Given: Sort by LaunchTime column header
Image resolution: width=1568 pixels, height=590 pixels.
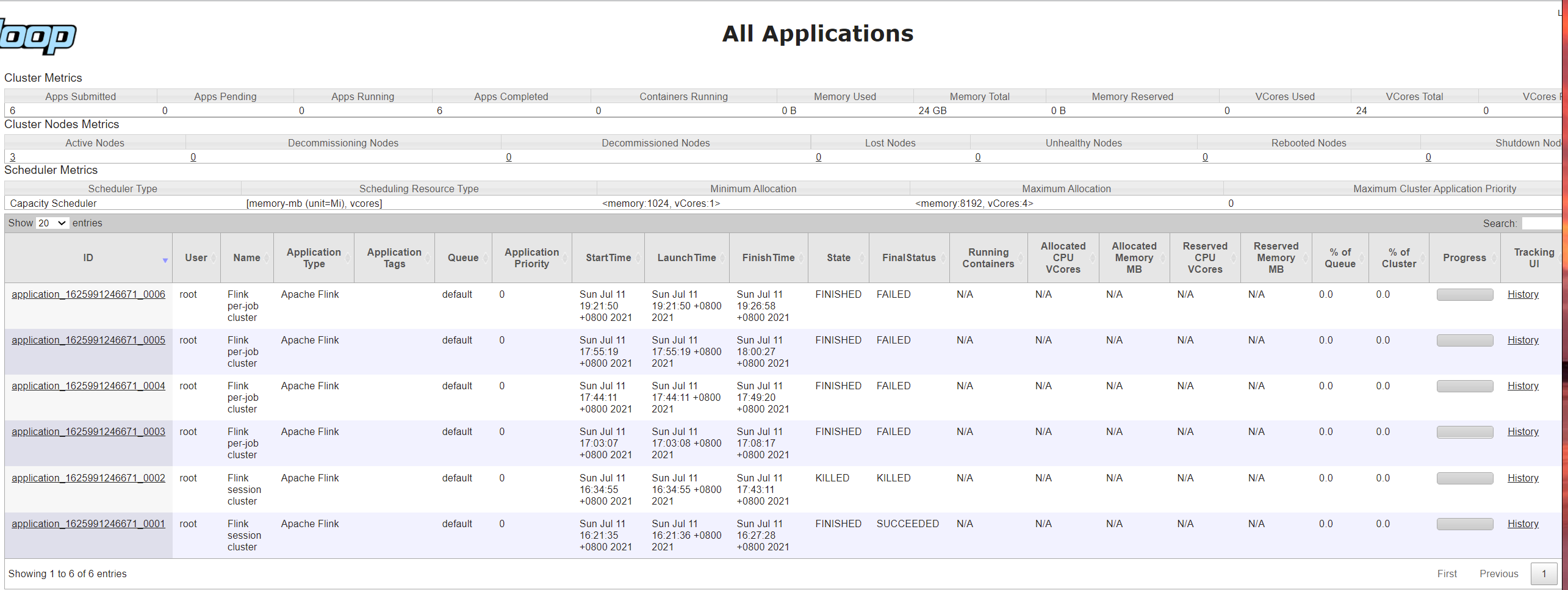Looking at the screenshot, I should pos(686,258).
